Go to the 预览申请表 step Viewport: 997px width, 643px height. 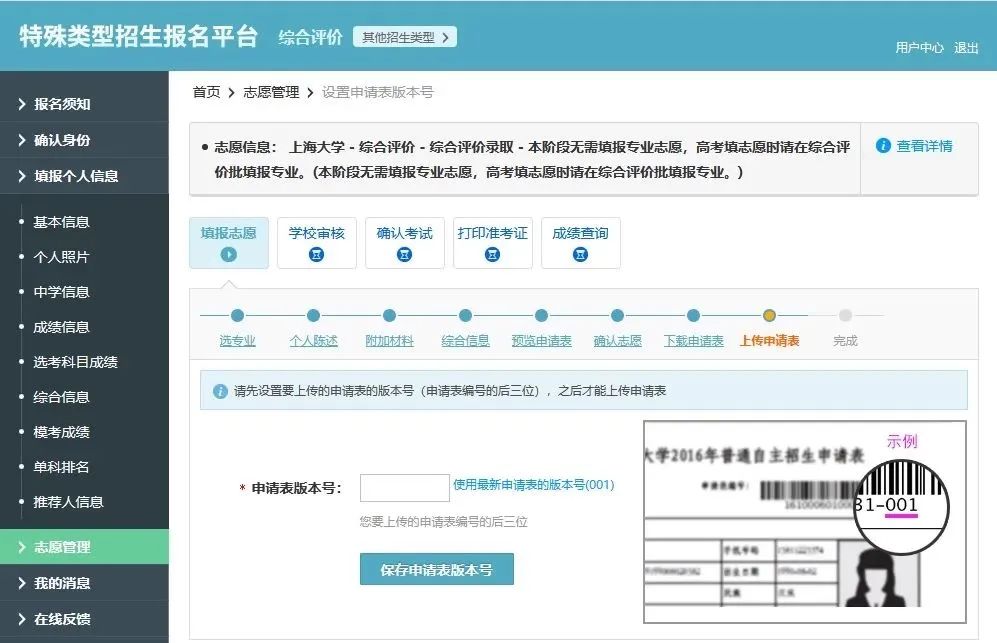[x=541, y=341]
